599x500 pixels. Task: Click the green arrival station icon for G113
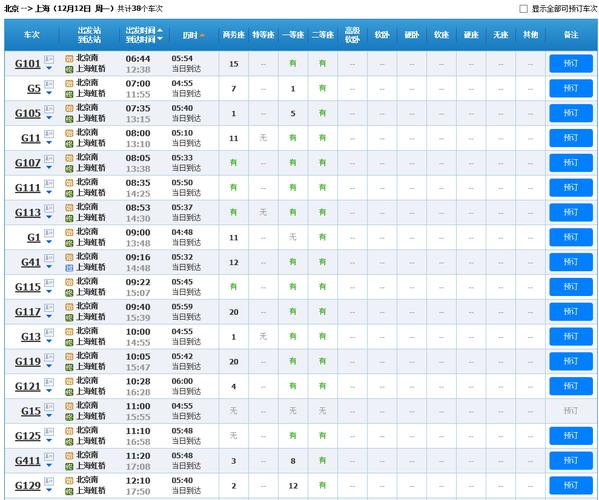[x=69, y=218]
